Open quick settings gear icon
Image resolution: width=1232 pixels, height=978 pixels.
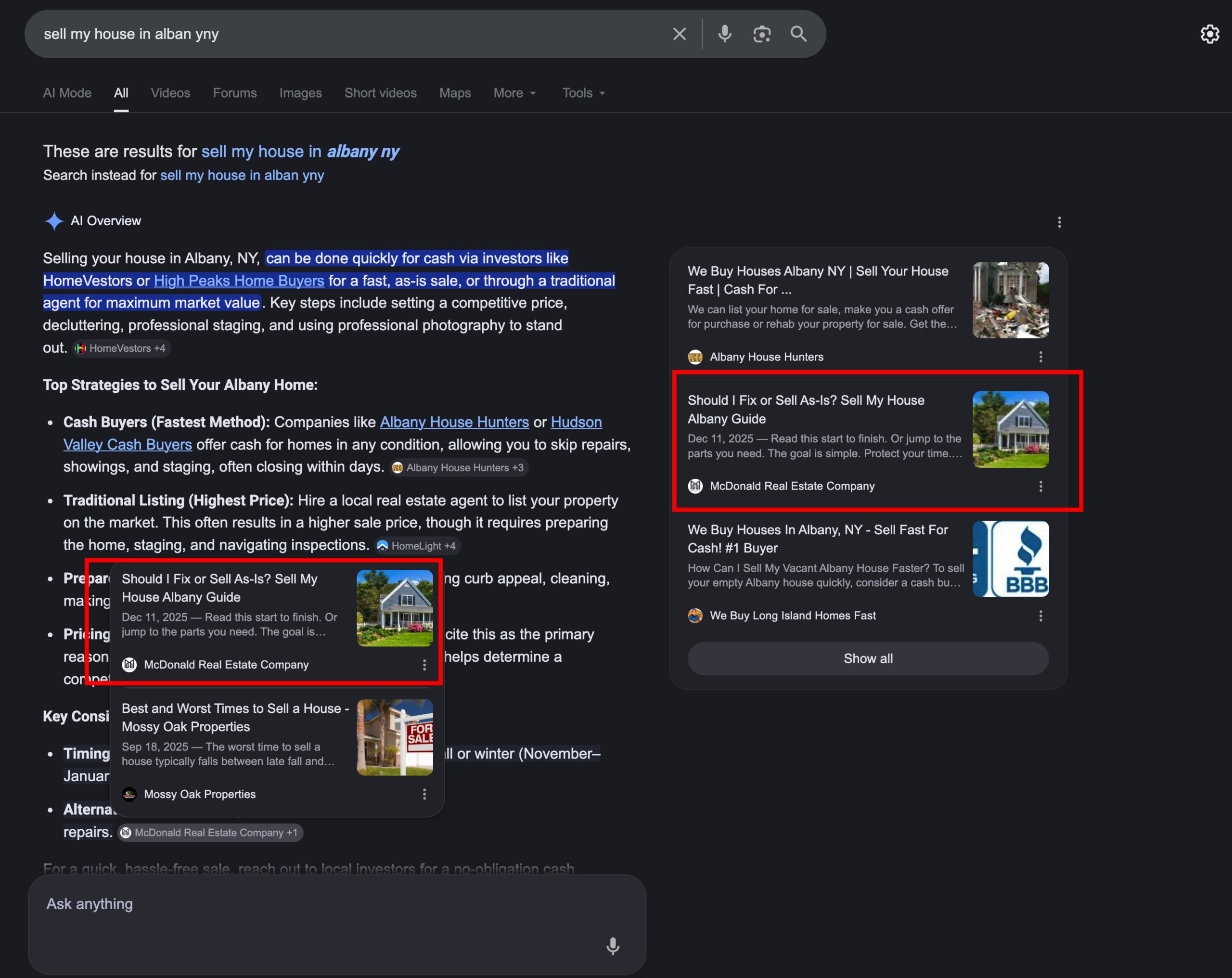tap(1210, 34)
